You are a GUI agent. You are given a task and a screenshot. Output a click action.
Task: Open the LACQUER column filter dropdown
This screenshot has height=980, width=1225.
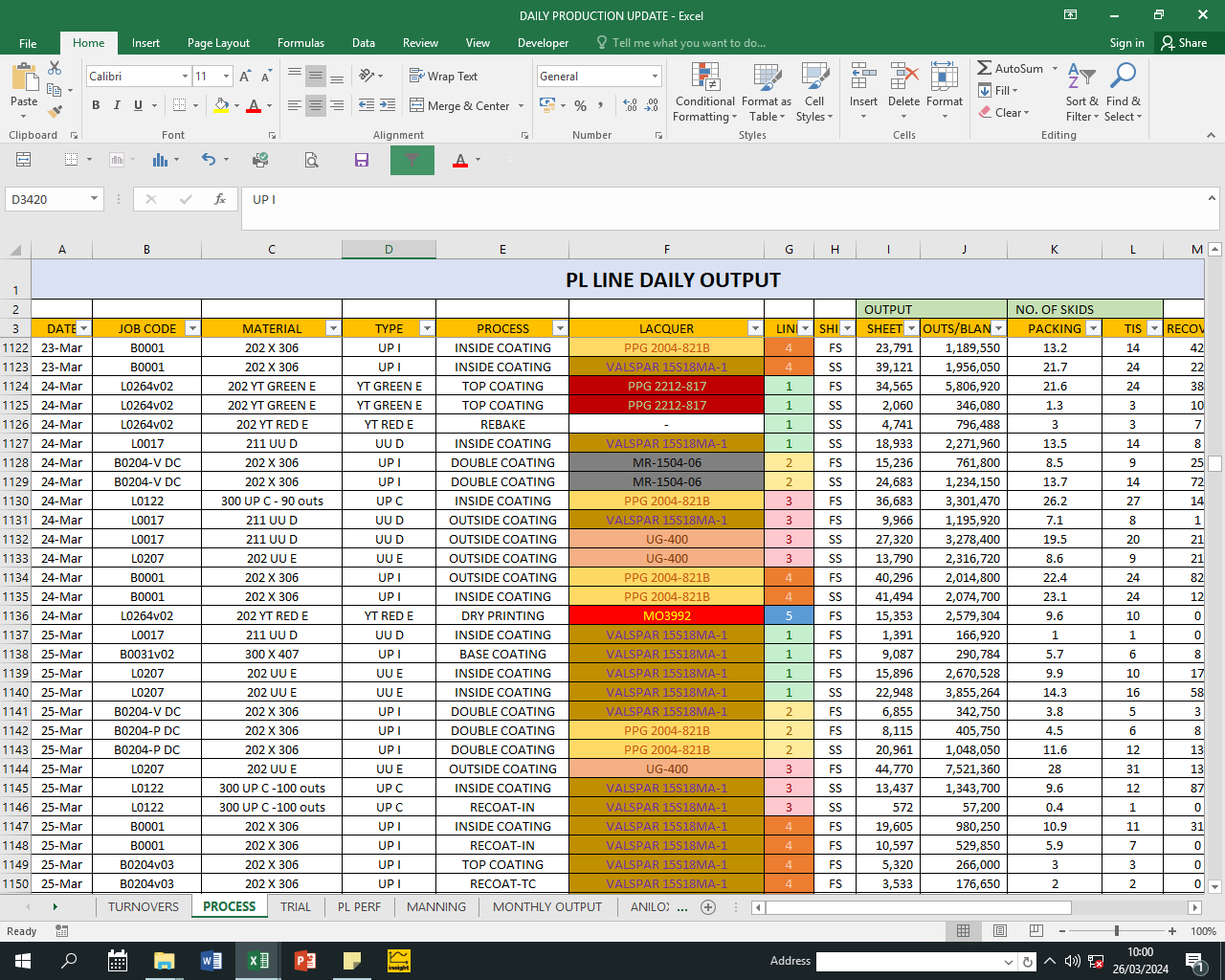755,328
